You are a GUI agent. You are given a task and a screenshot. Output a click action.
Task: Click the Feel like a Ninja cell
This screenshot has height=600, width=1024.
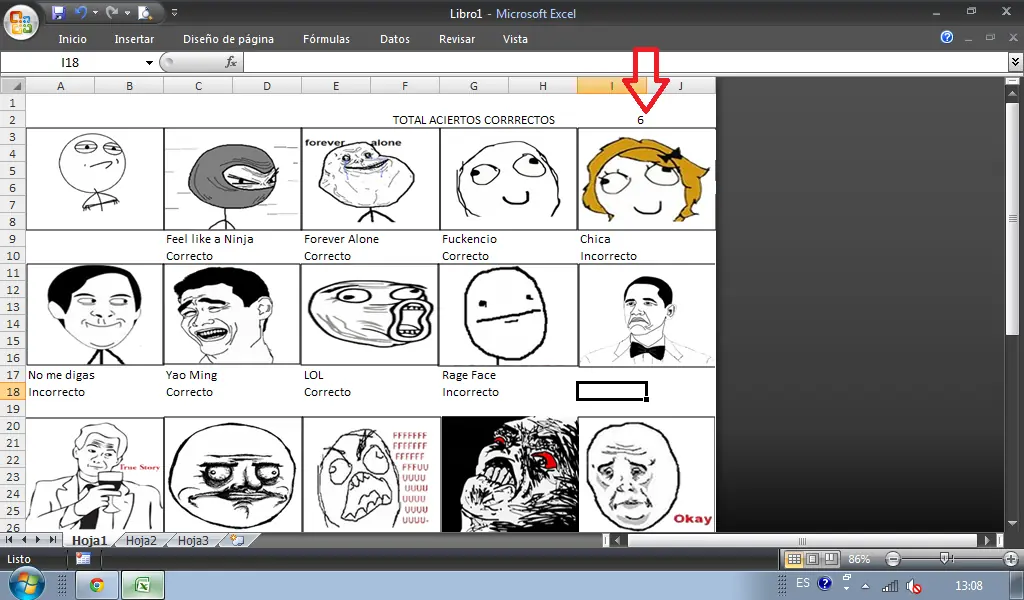coord(210,239)
